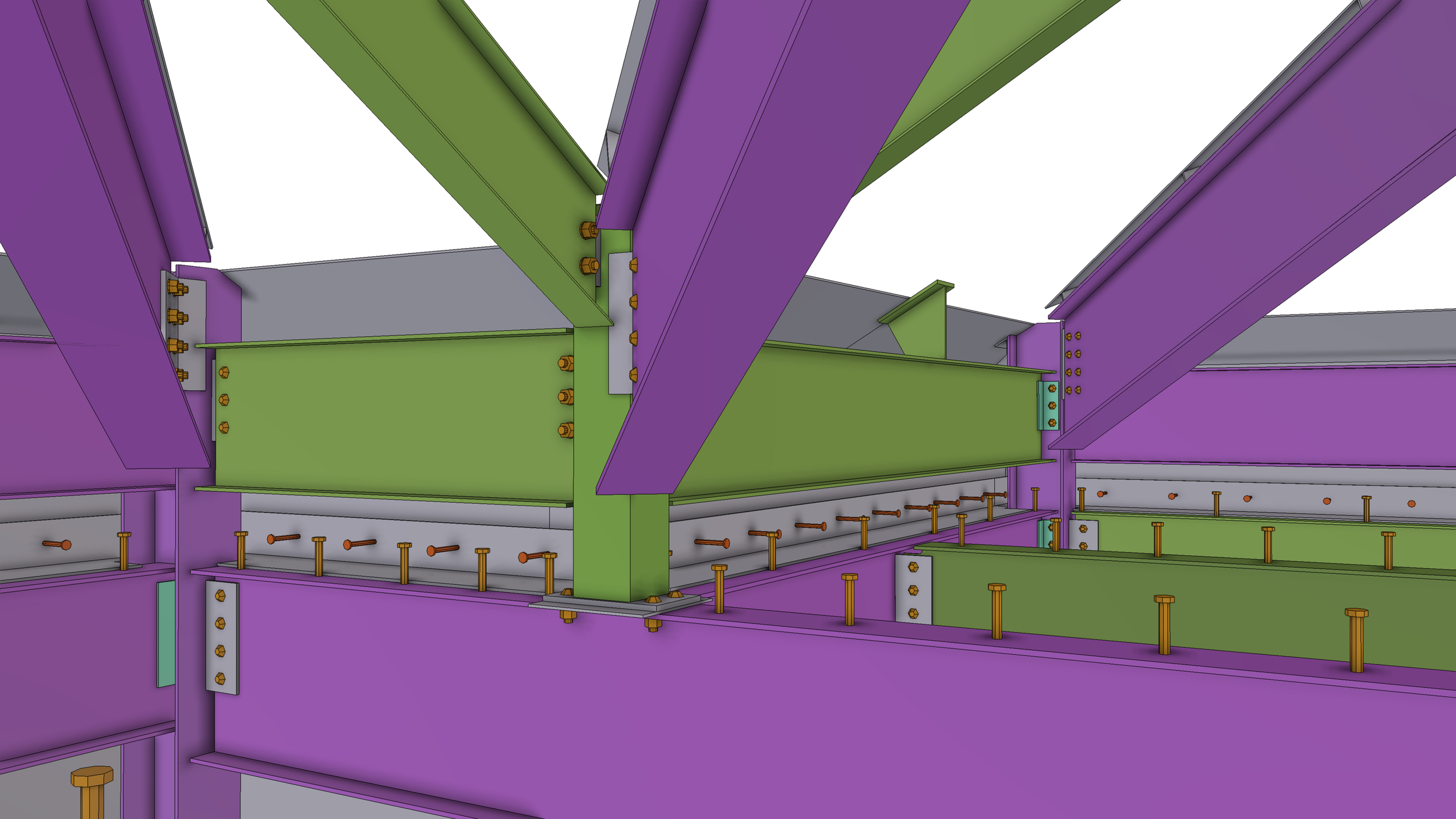Select the teal end plate on right green beam
The image size is (1456, 819).
click(x=1048, y=405)
